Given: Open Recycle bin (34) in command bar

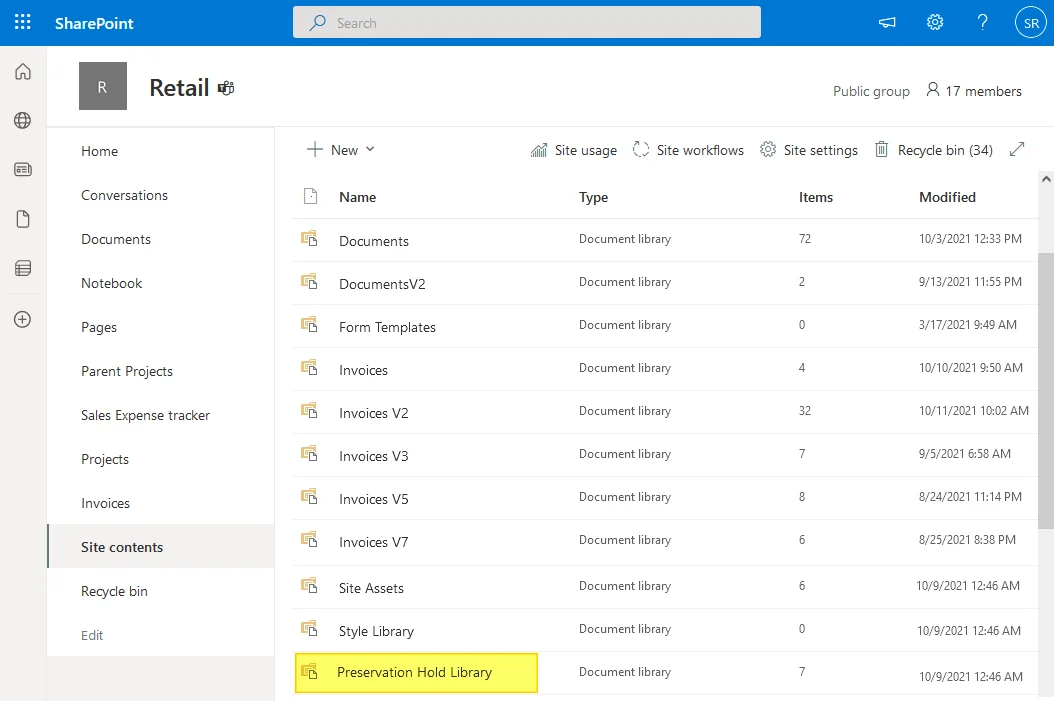Looking at the screenshot, I should tap(934, 150).
